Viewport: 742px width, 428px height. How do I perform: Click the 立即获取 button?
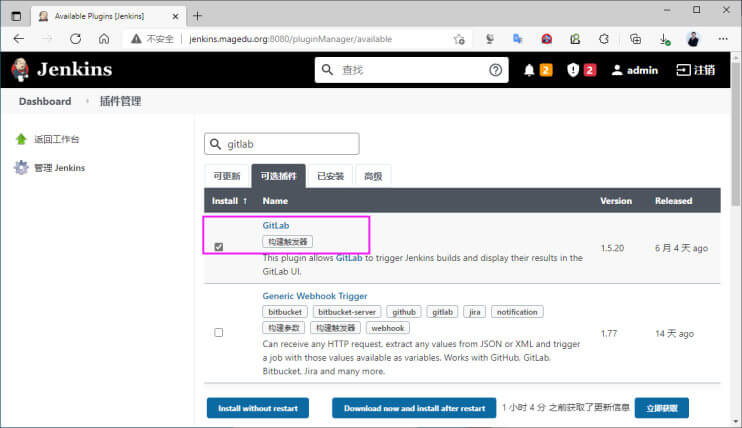(x=662, y=408)
